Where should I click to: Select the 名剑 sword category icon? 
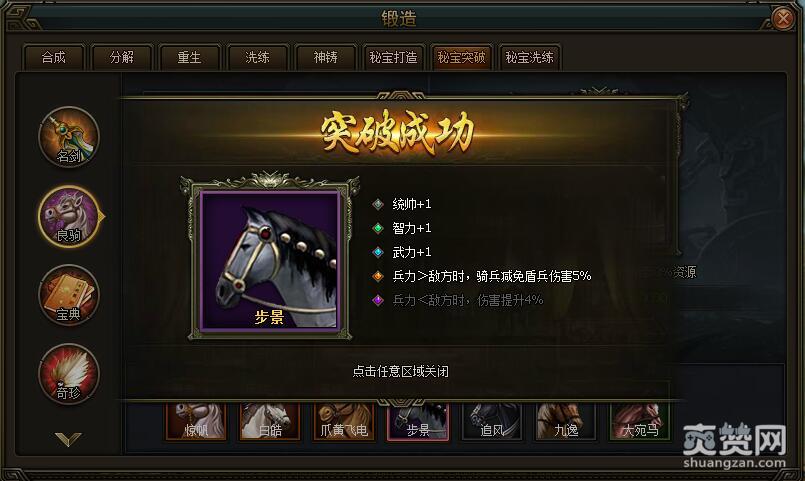click(x=69, y=137)
